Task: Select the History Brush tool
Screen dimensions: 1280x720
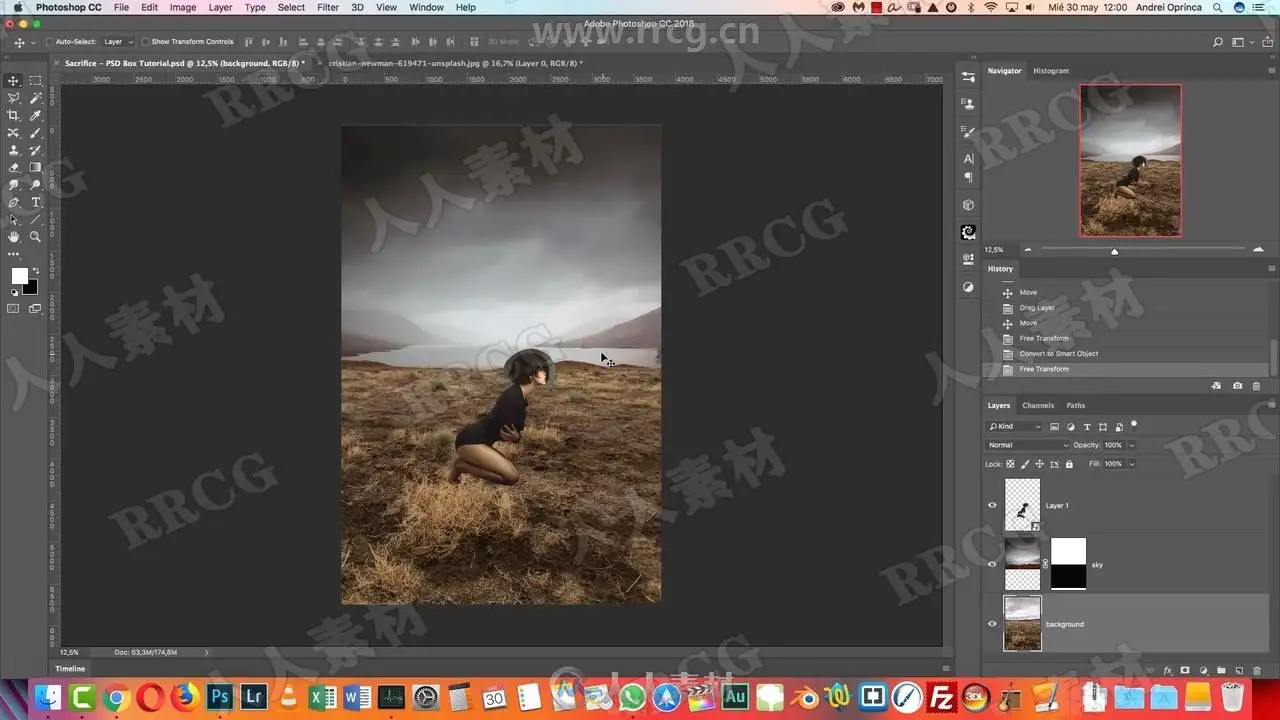Action: 36,150
